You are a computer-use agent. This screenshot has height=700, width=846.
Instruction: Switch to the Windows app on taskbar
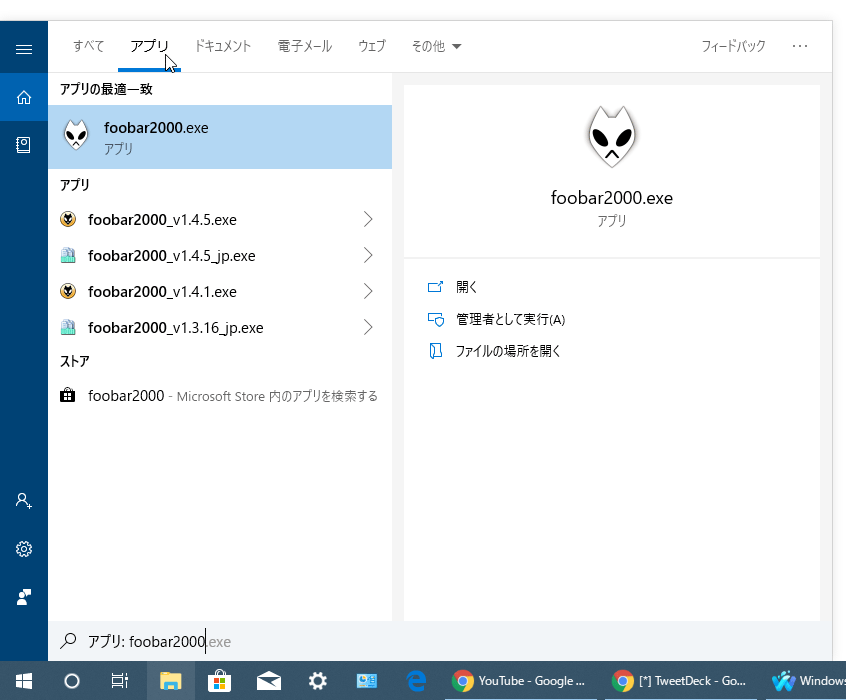pos(806,681)
